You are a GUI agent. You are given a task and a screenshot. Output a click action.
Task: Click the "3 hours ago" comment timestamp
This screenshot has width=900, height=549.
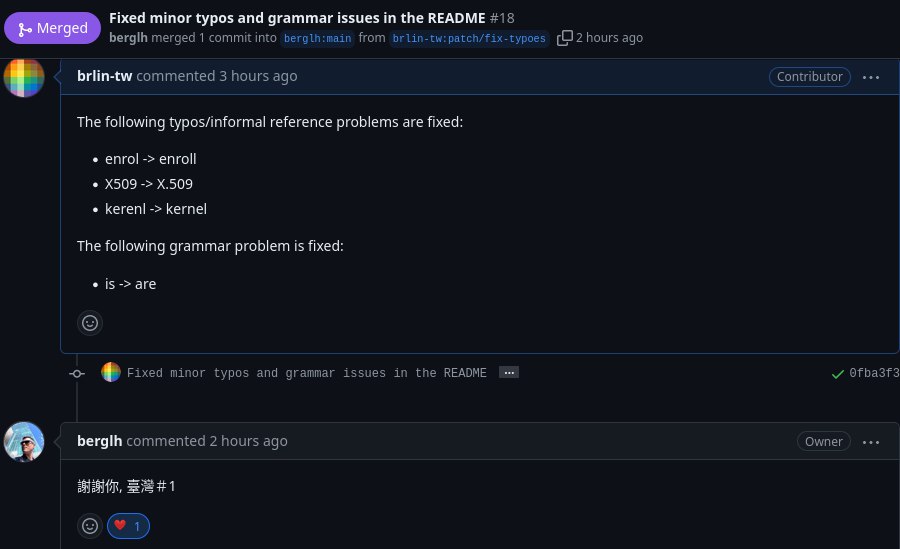(258, 76)
